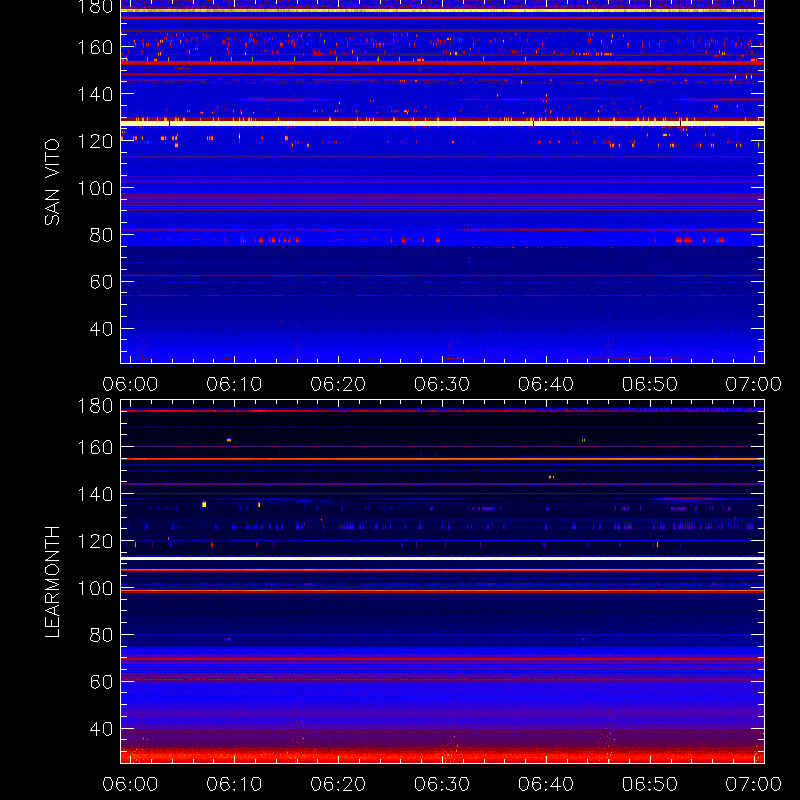
Task: Click the 180 frequency tick on Learmonth plot
Action: point(95,406)
